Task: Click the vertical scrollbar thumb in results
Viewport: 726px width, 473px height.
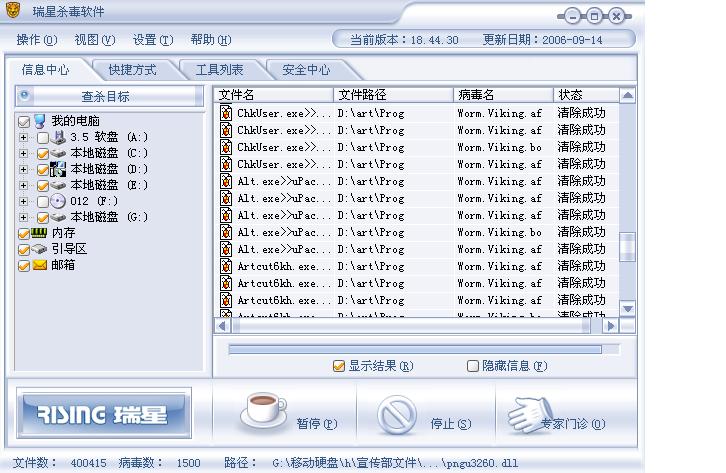Action: [627, 247]
